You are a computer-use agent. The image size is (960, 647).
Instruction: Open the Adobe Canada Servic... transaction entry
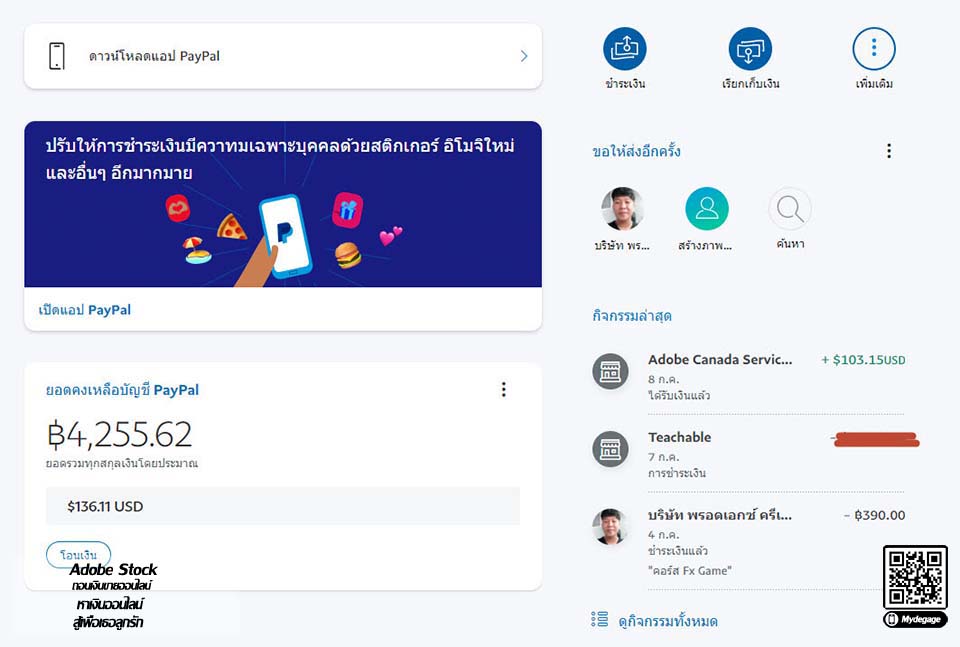748,376
